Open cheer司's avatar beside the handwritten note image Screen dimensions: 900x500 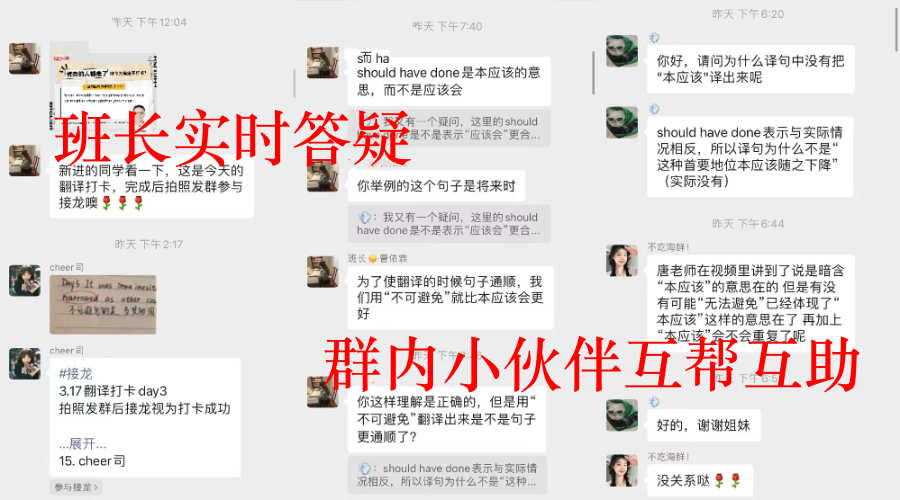tap(25, 280)
